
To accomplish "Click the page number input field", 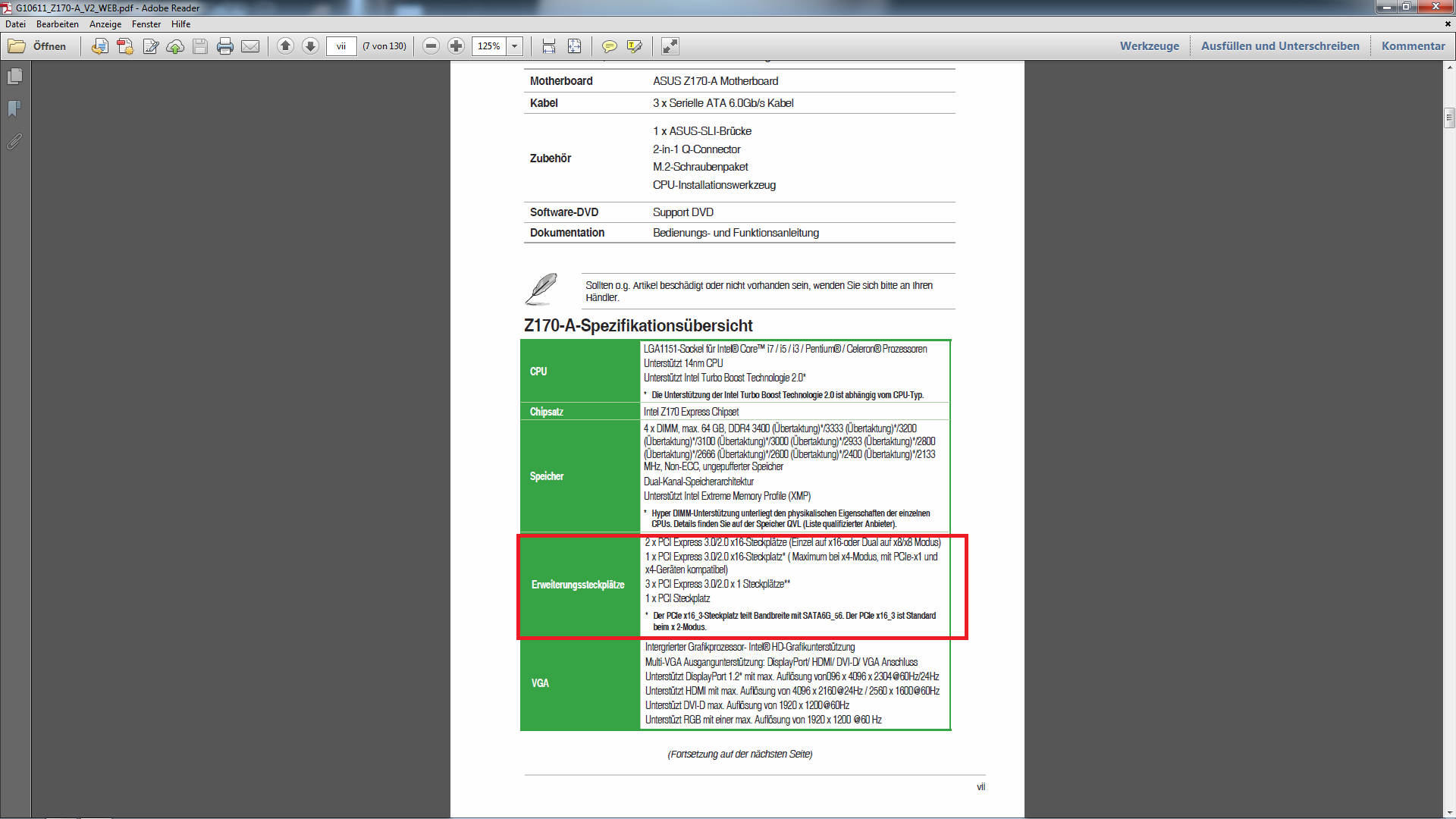I will click(341, 46).
